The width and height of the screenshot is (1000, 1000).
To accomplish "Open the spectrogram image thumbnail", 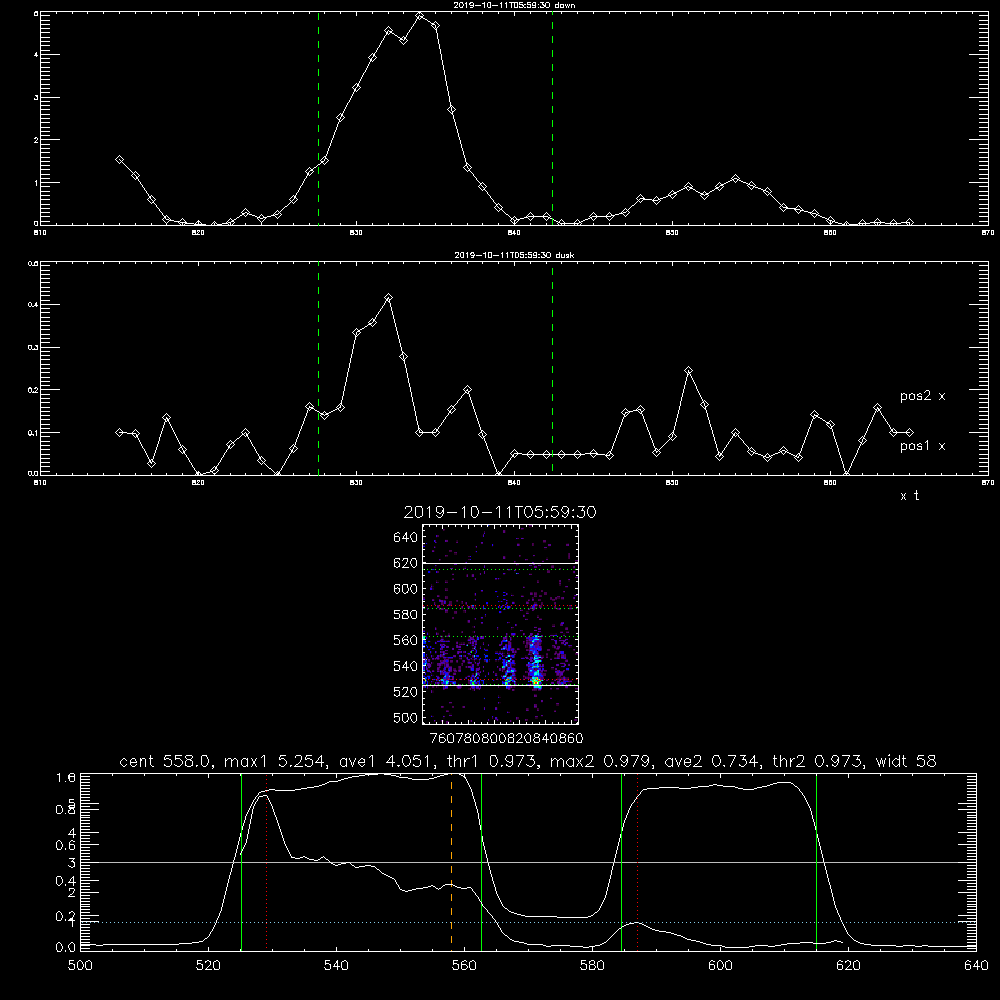I will coord(500,624).
